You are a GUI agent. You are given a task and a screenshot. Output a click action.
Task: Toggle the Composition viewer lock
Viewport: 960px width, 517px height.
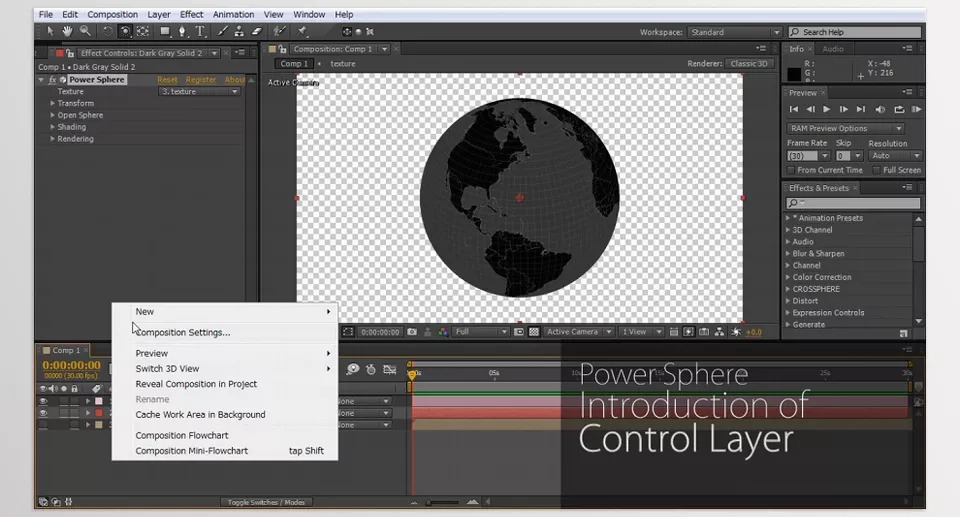282,49
